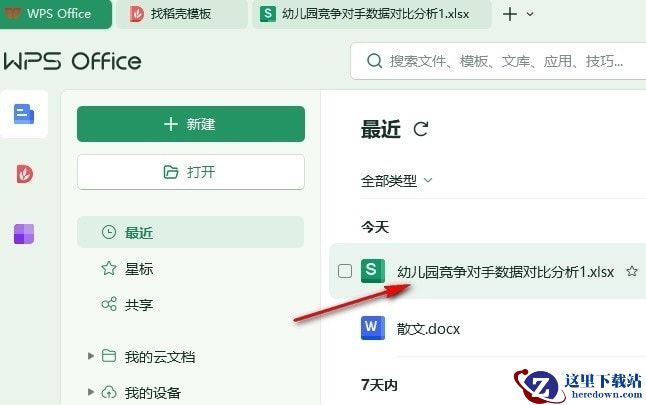Click the share icon beside 共享

[x=109, y=304]
